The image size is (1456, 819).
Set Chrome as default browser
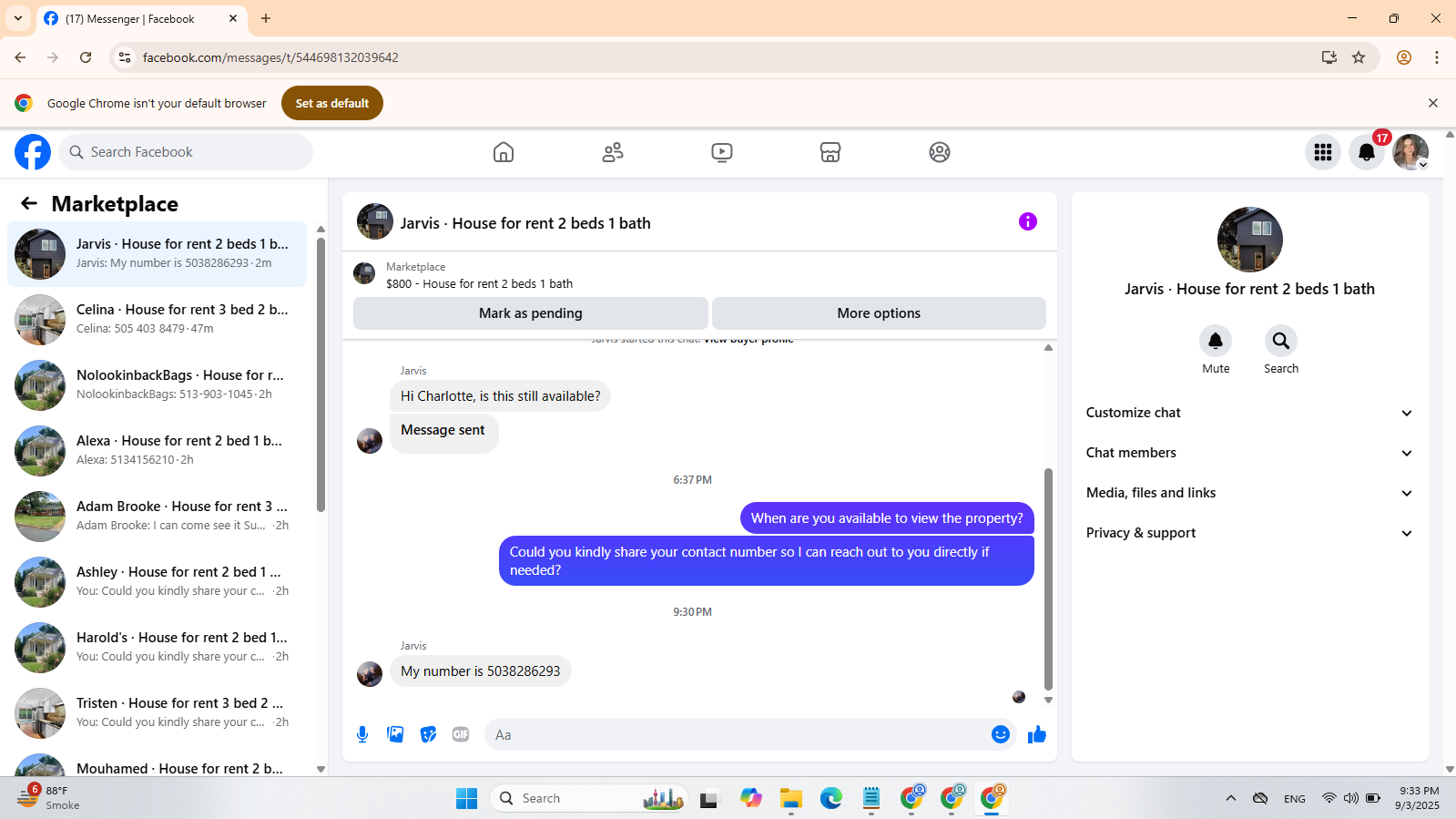pyautogui.click(x=332, y=103)
